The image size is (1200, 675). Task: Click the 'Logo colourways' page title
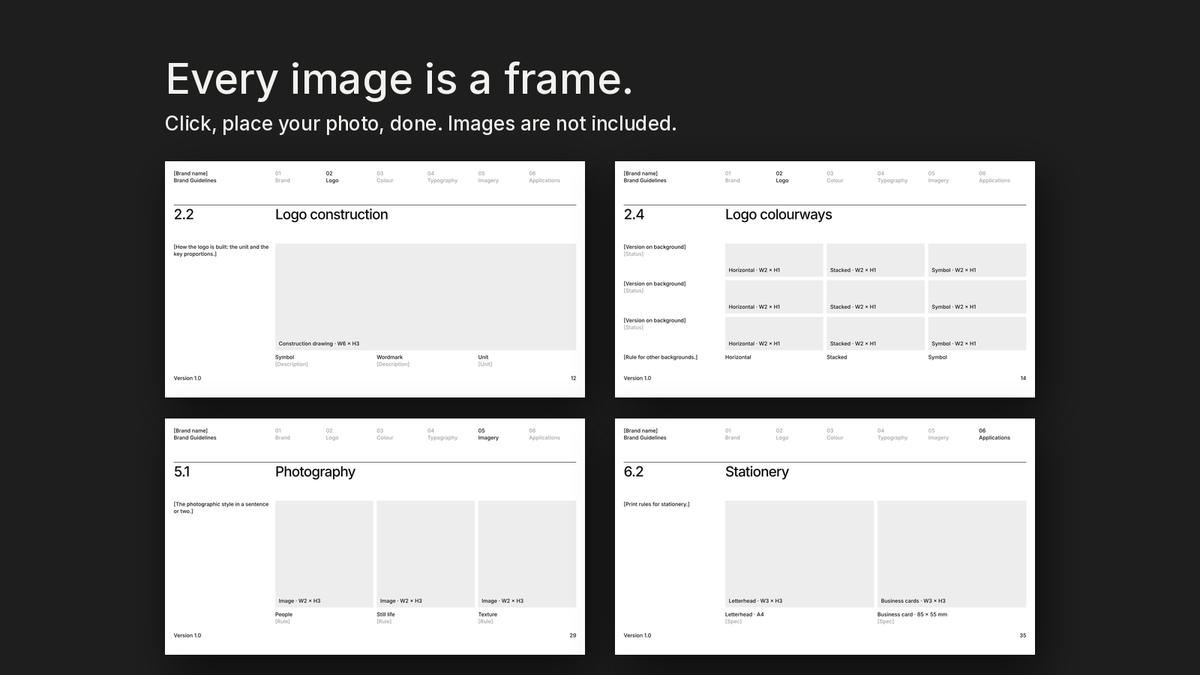point(778,215)
